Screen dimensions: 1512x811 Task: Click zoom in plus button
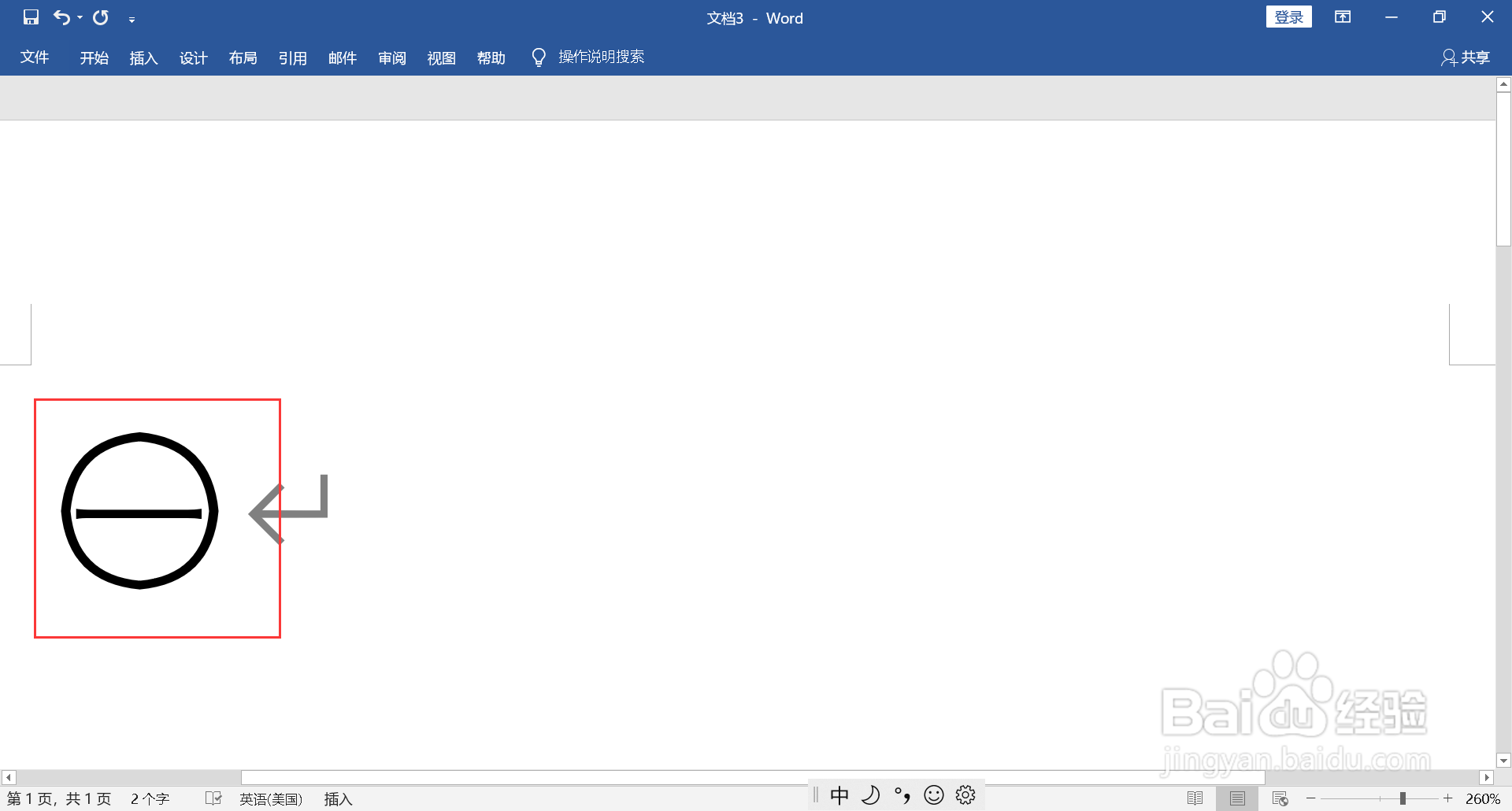point(1447,798)
